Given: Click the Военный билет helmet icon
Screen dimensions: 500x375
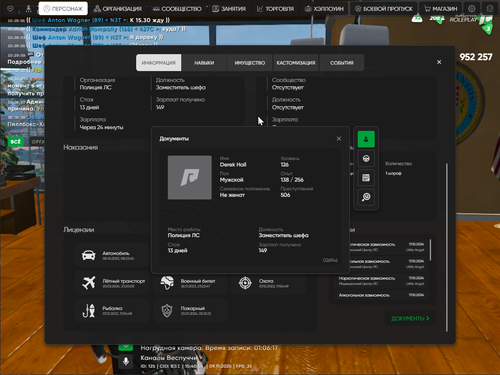Looking at the screenshot, I should click(167, 283).
